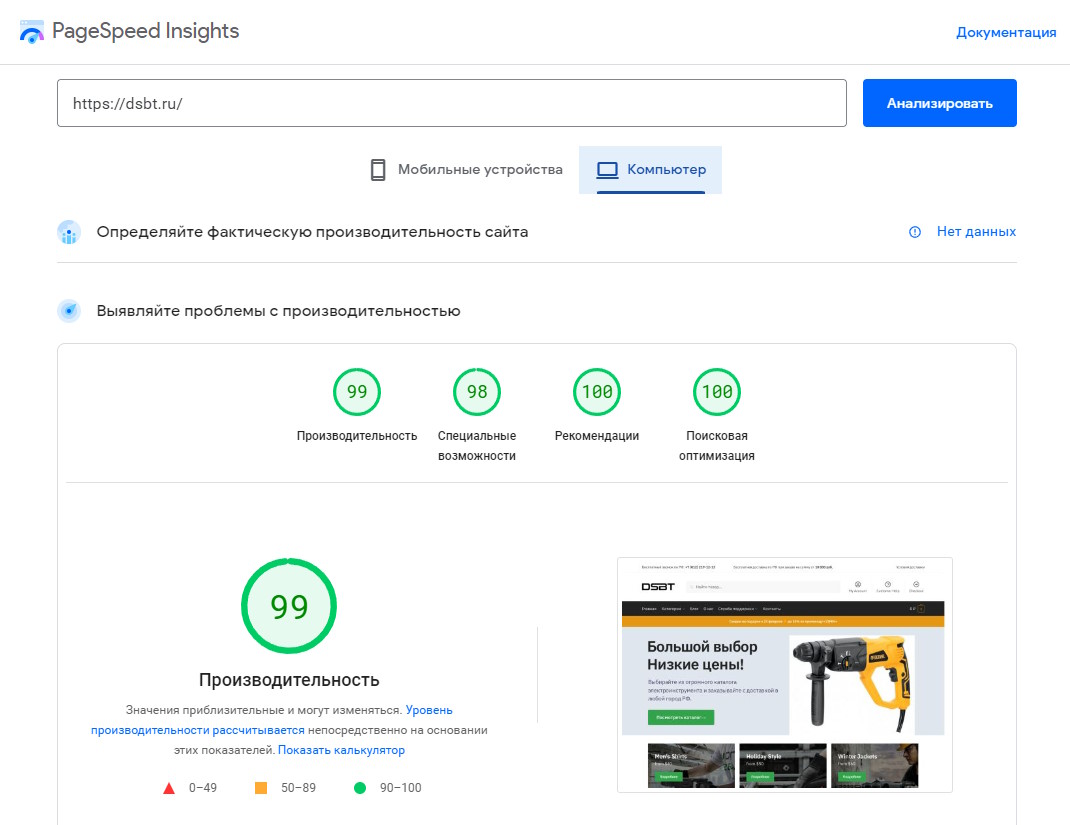This screenshot has height=825, width=1070.
Task: Click the dsbt.ru page screenshot thumbnail
Action: pyautogui.click(x=785, y=675)
